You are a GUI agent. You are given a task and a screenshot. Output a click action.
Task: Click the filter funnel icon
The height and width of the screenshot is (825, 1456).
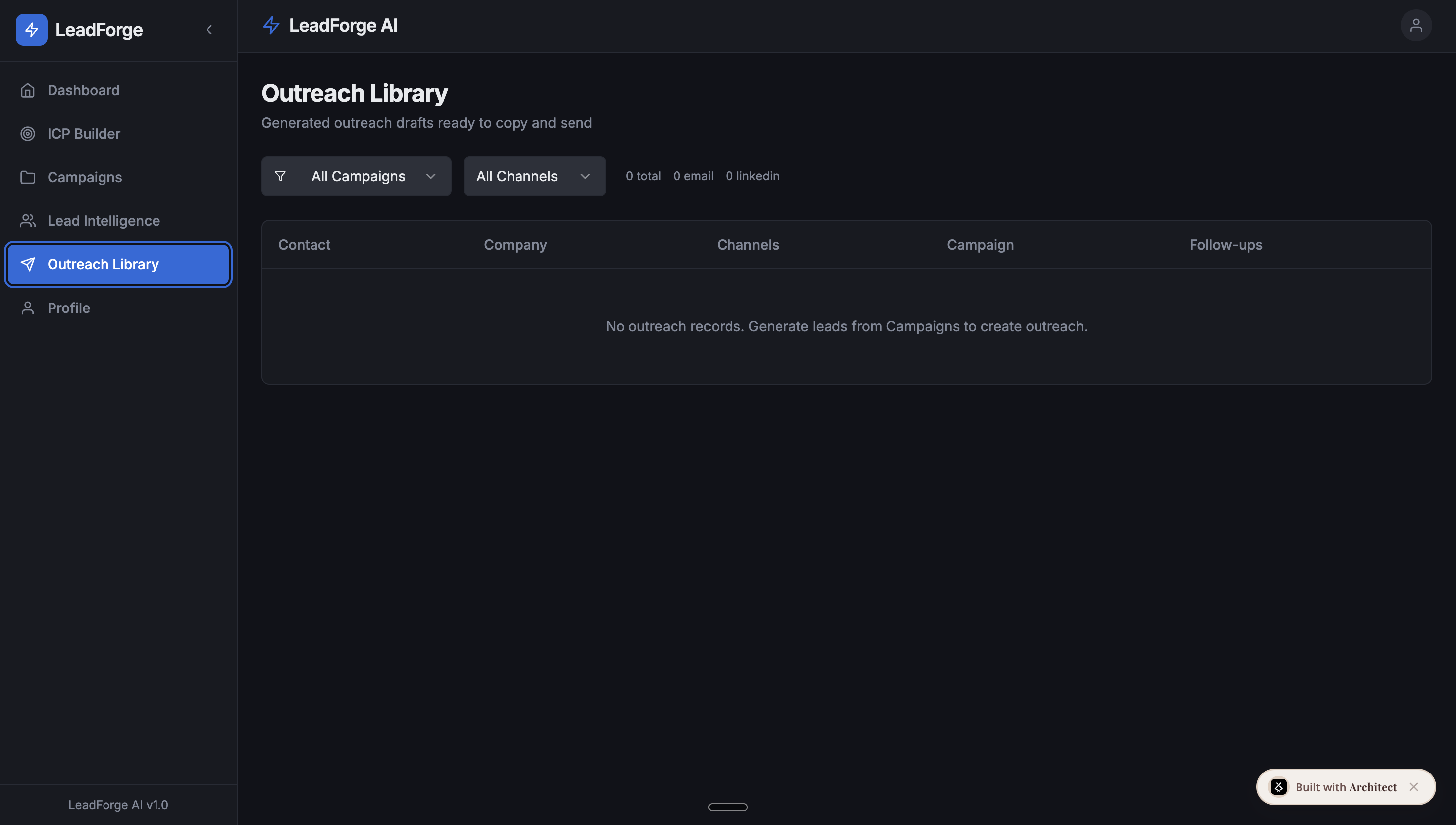point(280,176)
